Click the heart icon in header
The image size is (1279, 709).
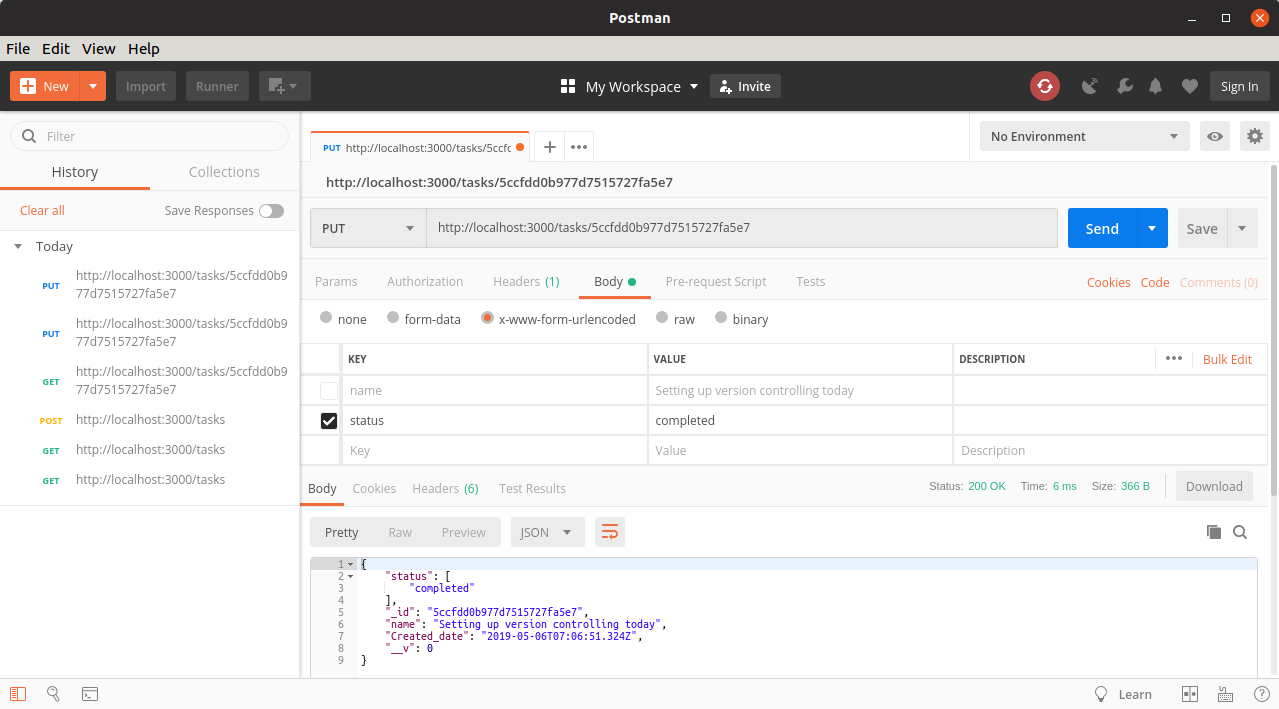(x=1189, y=86)
